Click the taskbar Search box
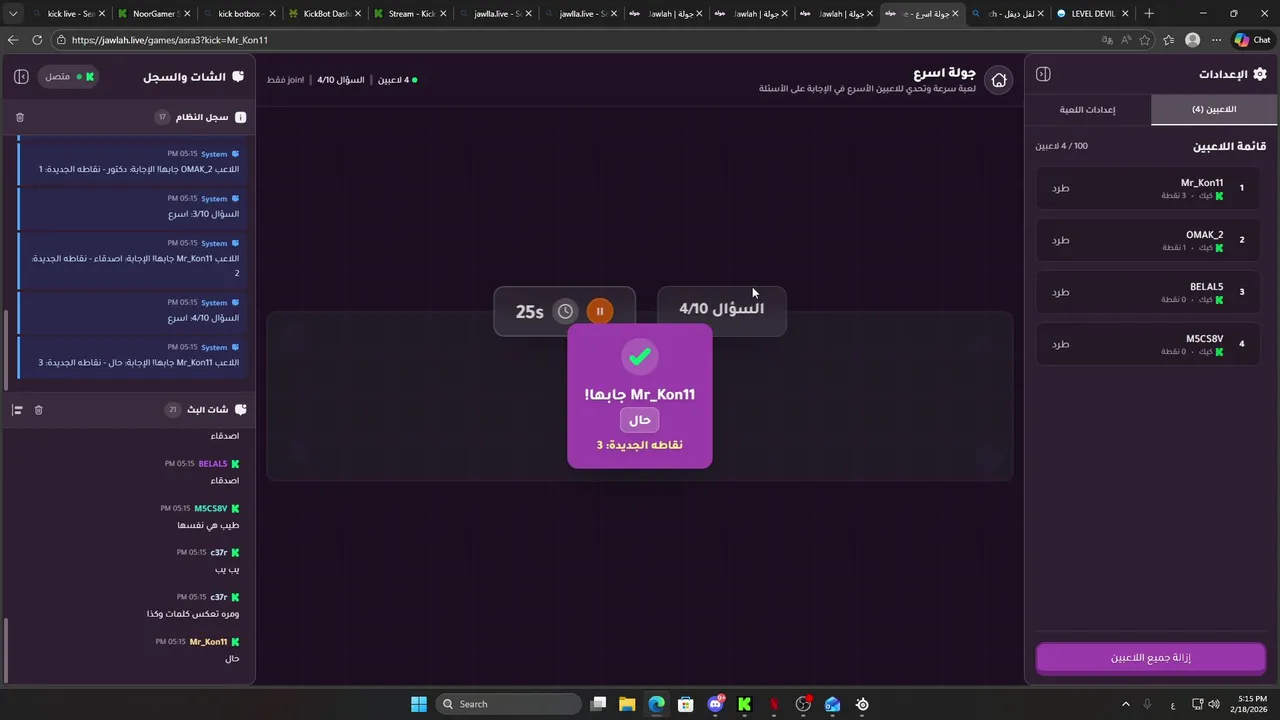This screenshot has height=720, width=1280. 507,704
